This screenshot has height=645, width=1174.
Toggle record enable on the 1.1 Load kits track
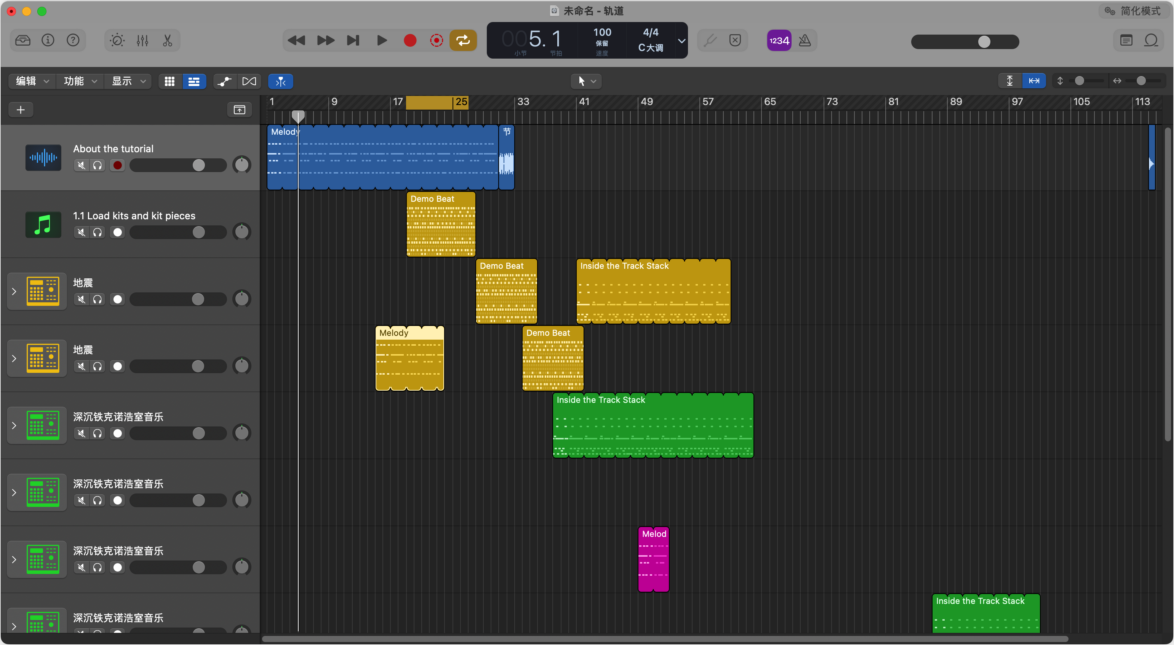(118, 232)
